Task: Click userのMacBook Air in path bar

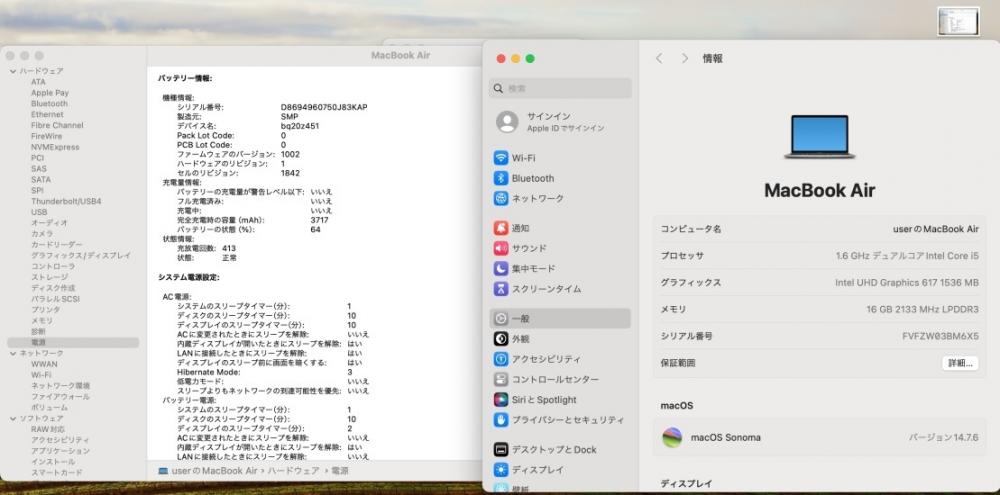Action: 214,471
